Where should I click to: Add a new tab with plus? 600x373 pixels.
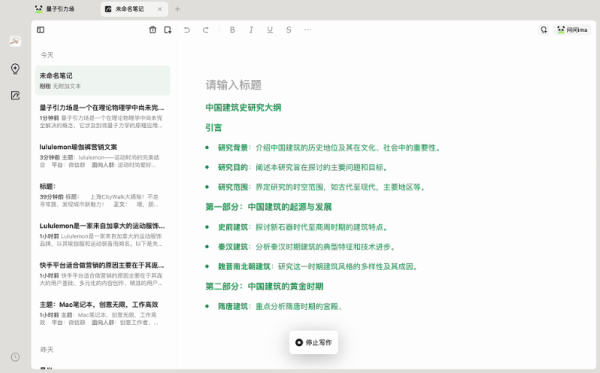pyautogui.click(x=177, y=9)
